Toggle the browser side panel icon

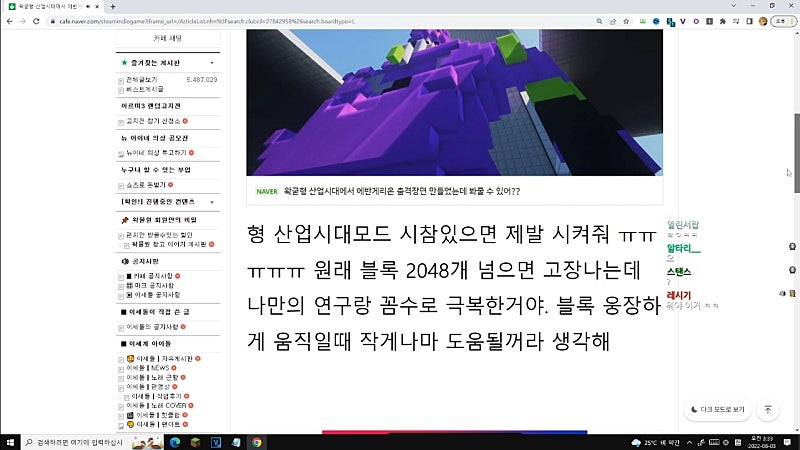pos(749,21)
